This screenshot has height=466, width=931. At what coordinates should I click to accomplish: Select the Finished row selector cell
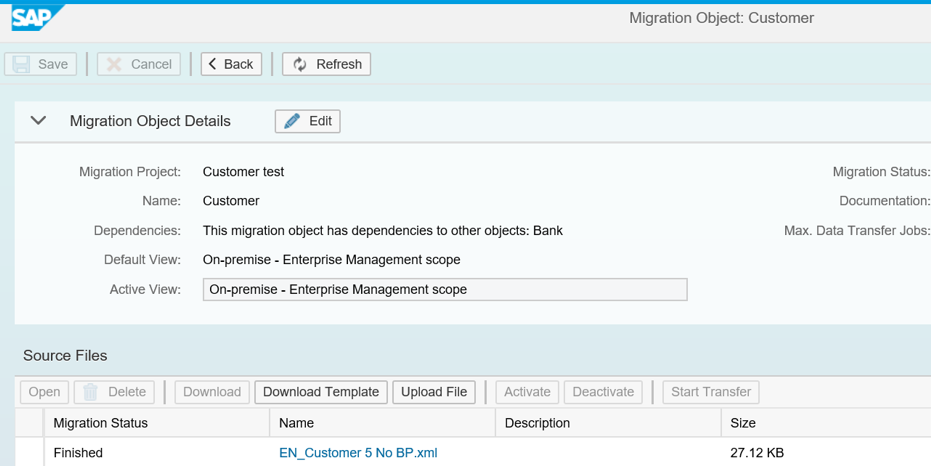point(30,452)
